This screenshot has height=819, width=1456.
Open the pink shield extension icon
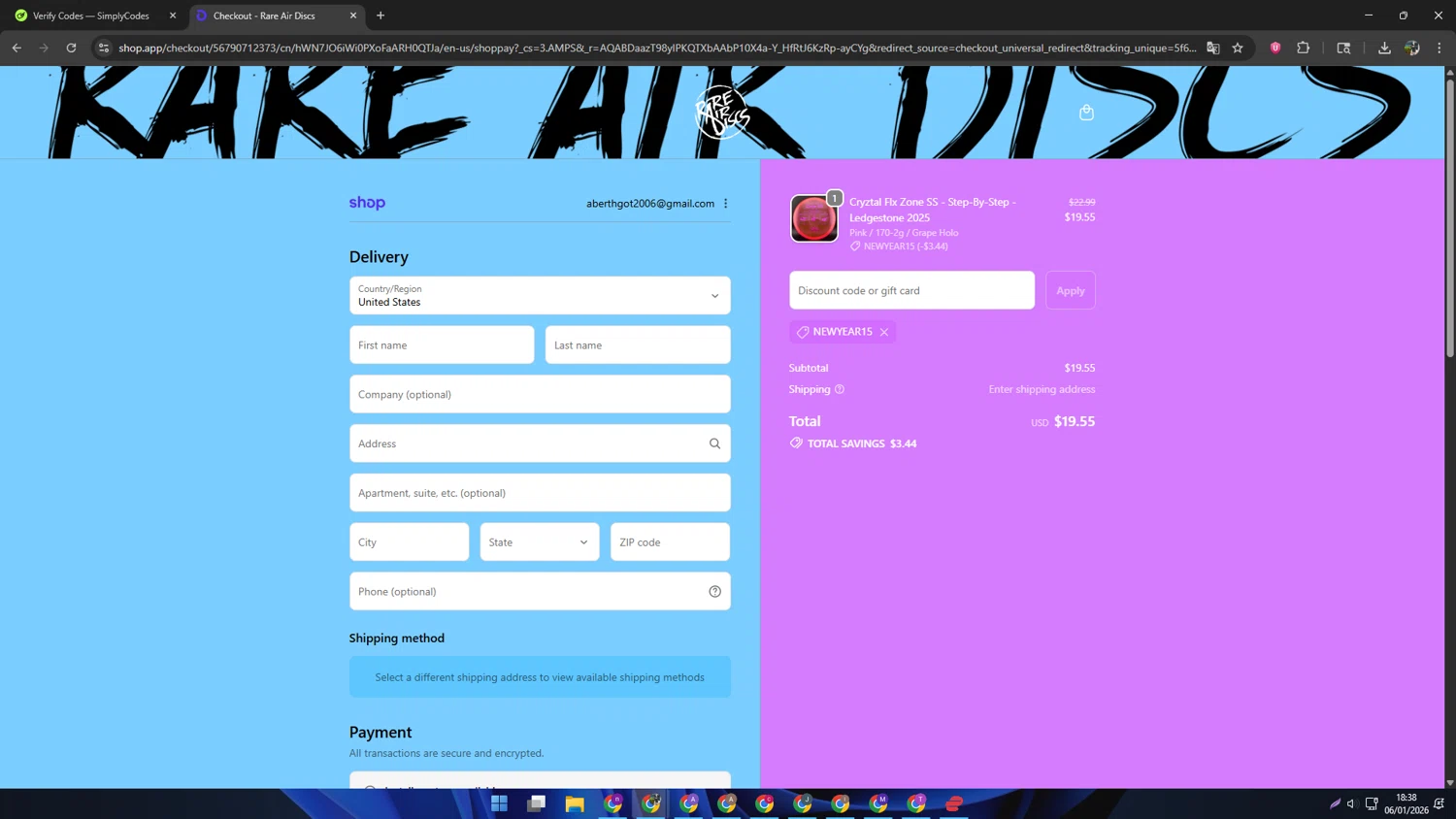click(x=1275, y=48)
